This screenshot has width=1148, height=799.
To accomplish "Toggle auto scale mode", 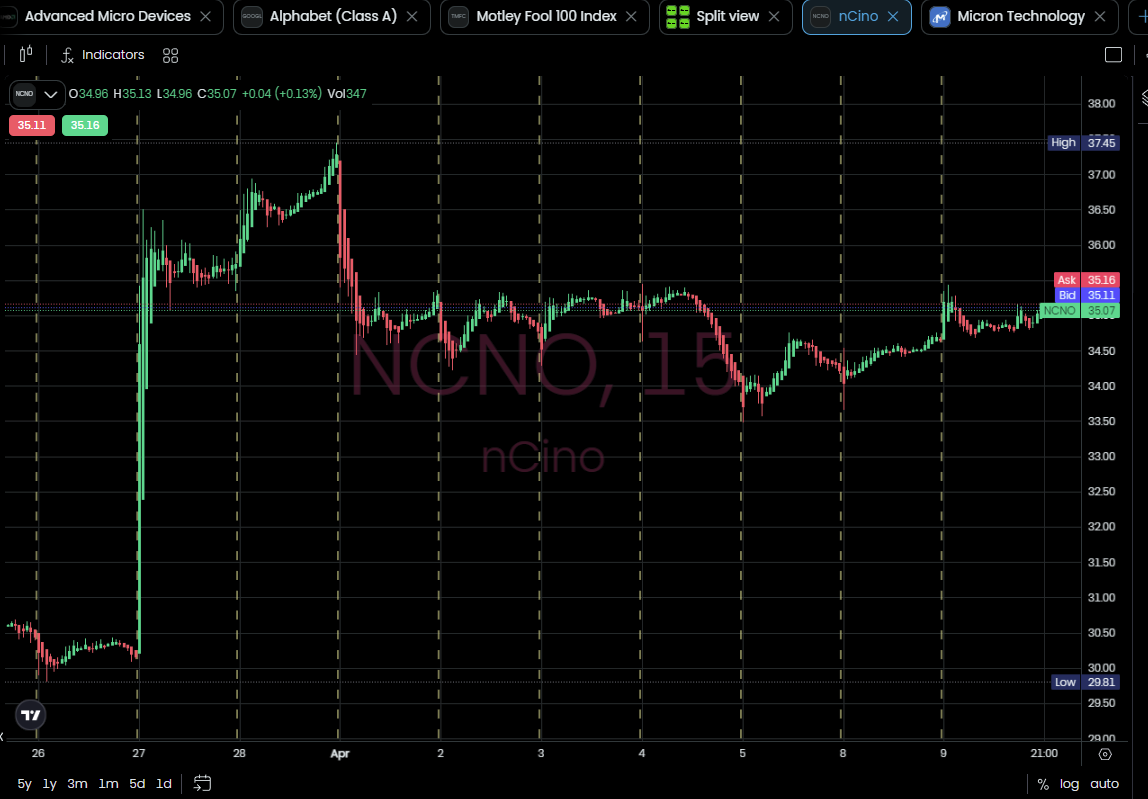I will click(1104, 784).
